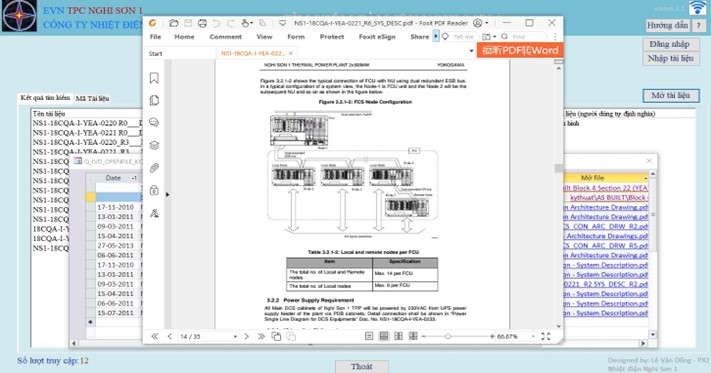
Task: Open the zoom percentage dropdown
Action: click(533, 336)
